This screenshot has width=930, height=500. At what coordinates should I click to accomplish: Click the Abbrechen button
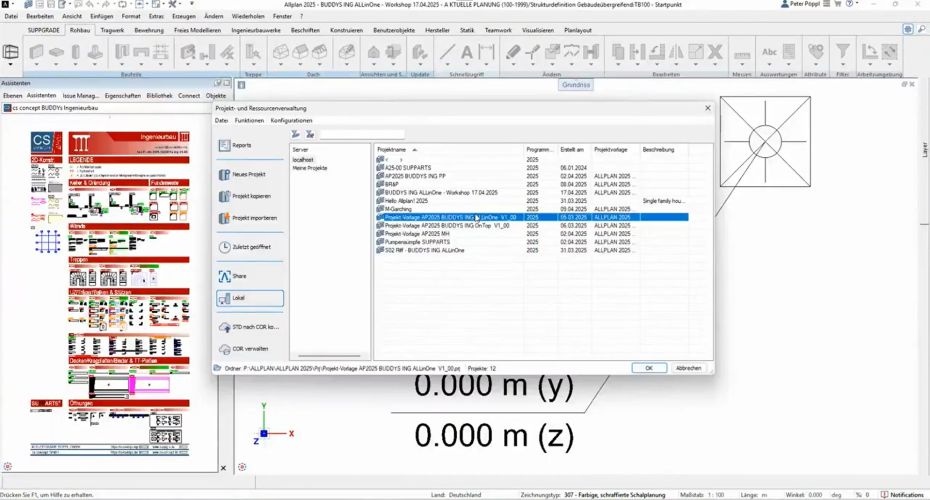click(x=687, y=368)
